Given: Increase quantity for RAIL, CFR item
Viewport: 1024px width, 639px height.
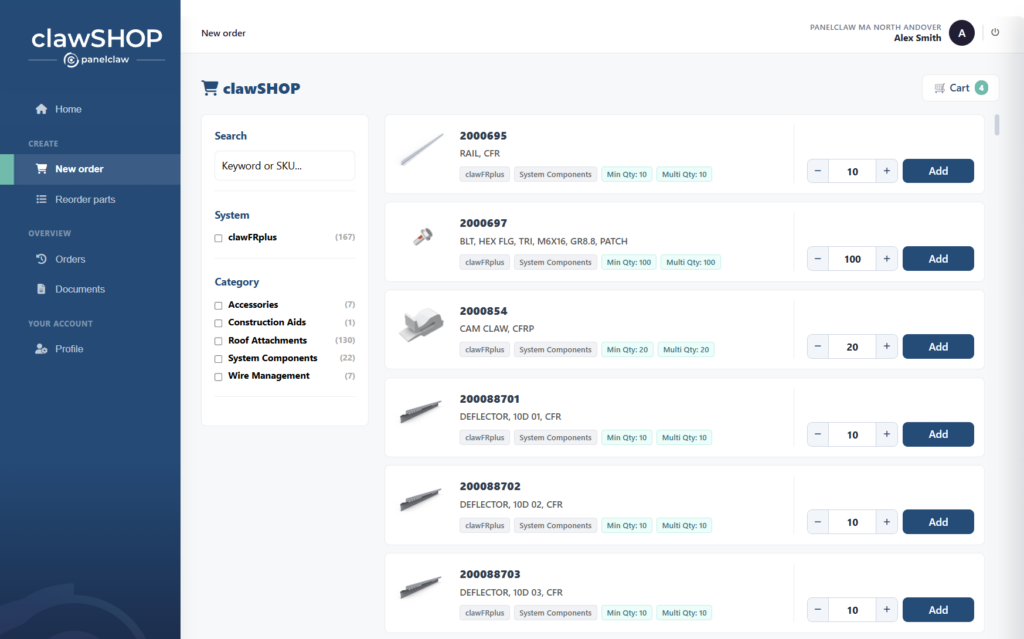Looking at the screenshot, I should (886, 171).
